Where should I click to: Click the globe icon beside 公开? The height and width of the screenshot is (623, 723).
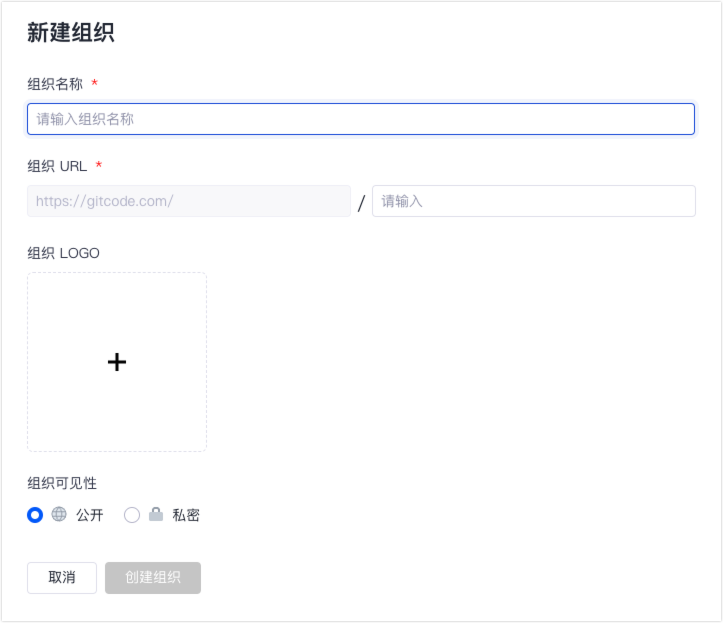[x=59, y=515]
